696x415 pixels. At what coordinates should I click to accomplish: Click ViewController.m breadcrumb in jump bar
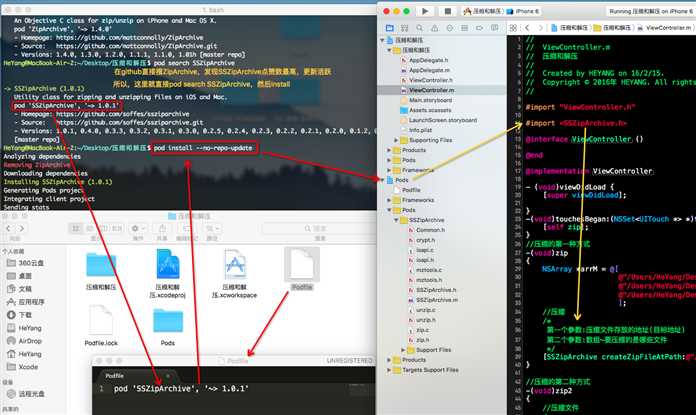click(664, 28)
